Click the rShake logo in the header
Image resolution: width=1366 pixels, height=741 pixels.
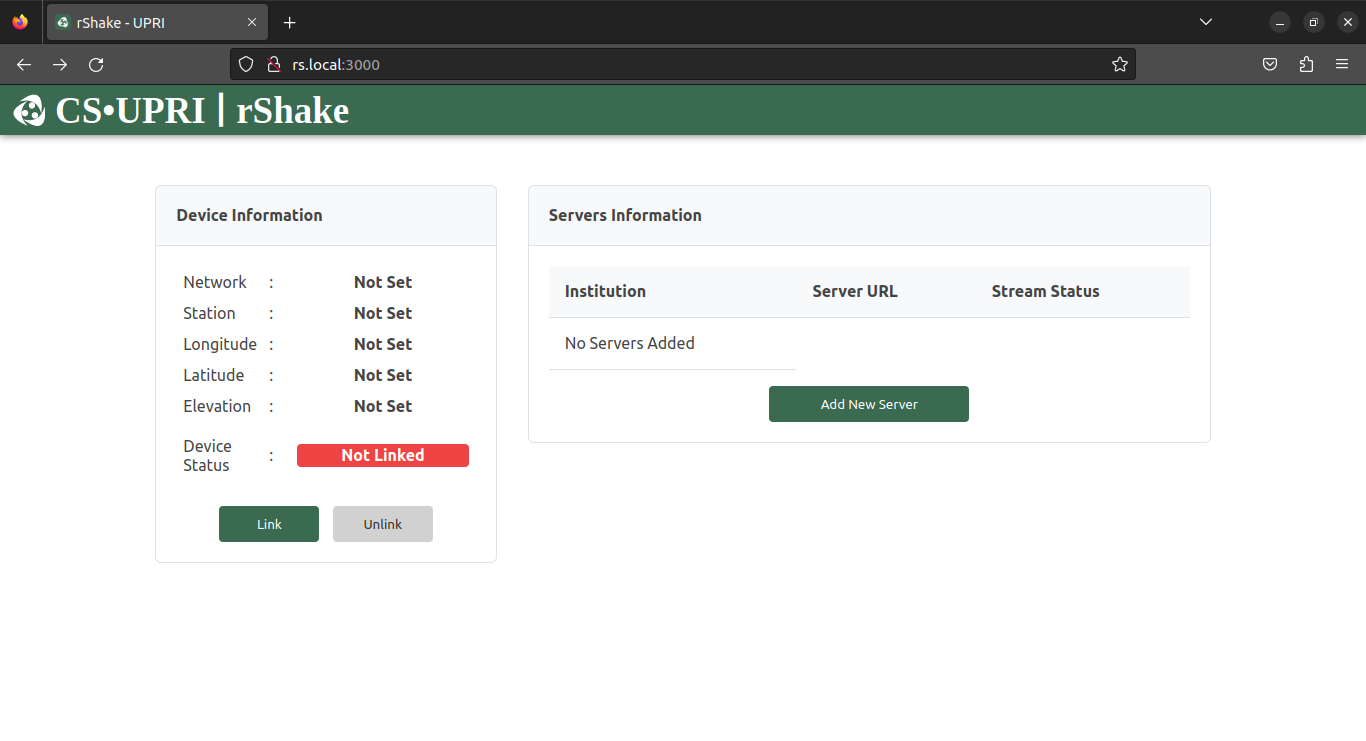pos(29,110)
